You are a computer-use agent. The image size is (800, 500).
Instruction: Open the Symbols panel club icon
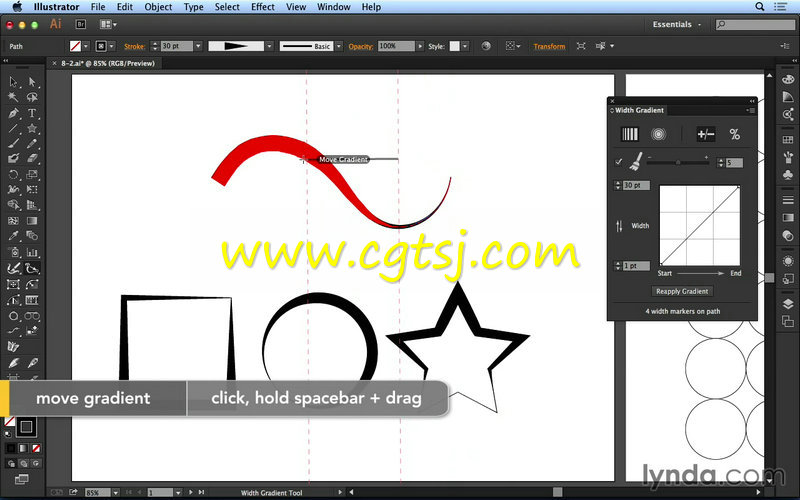point(788,174)
